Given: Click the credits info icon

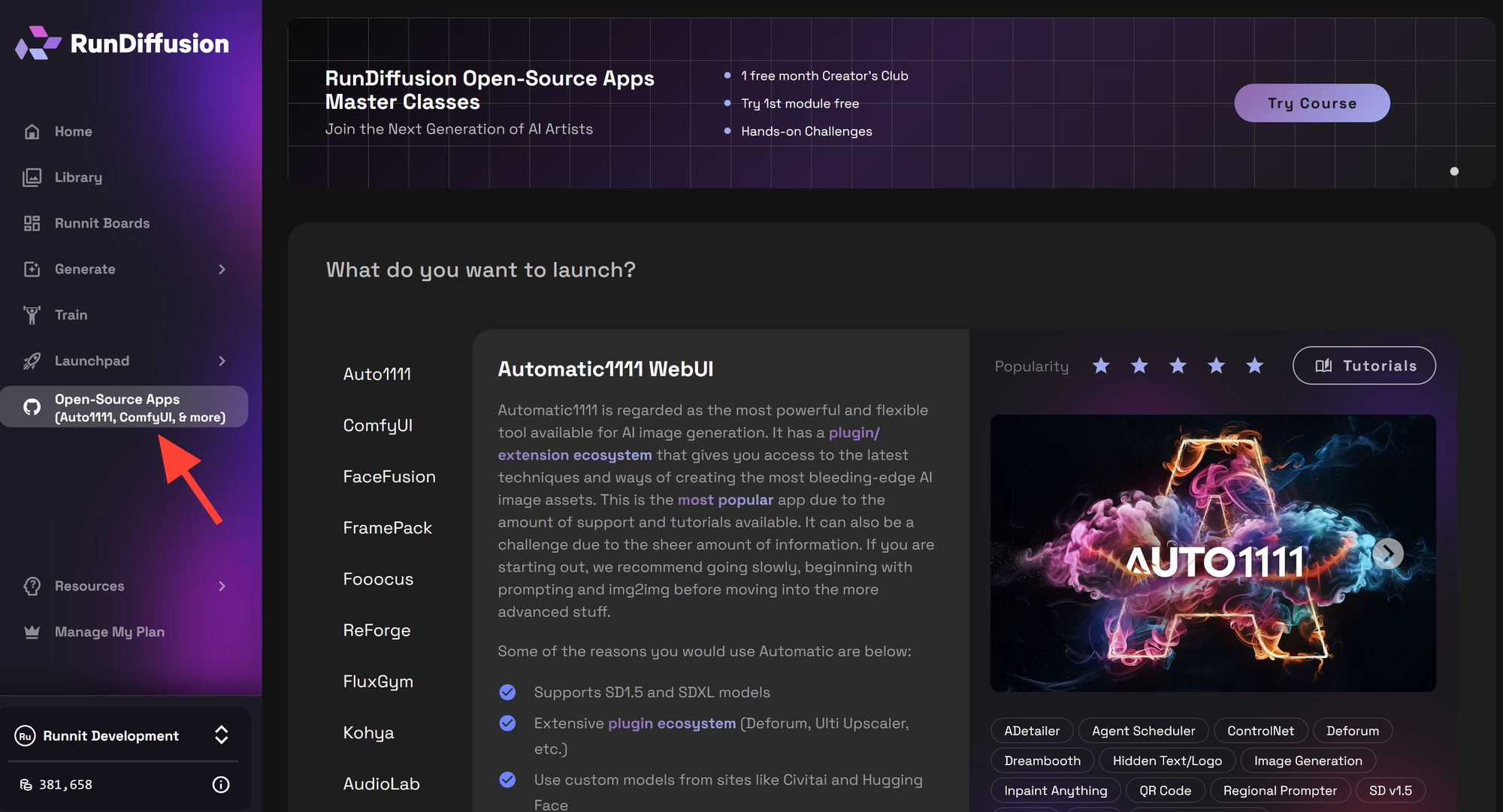Looking at the screenshot, I should [221, 784].
